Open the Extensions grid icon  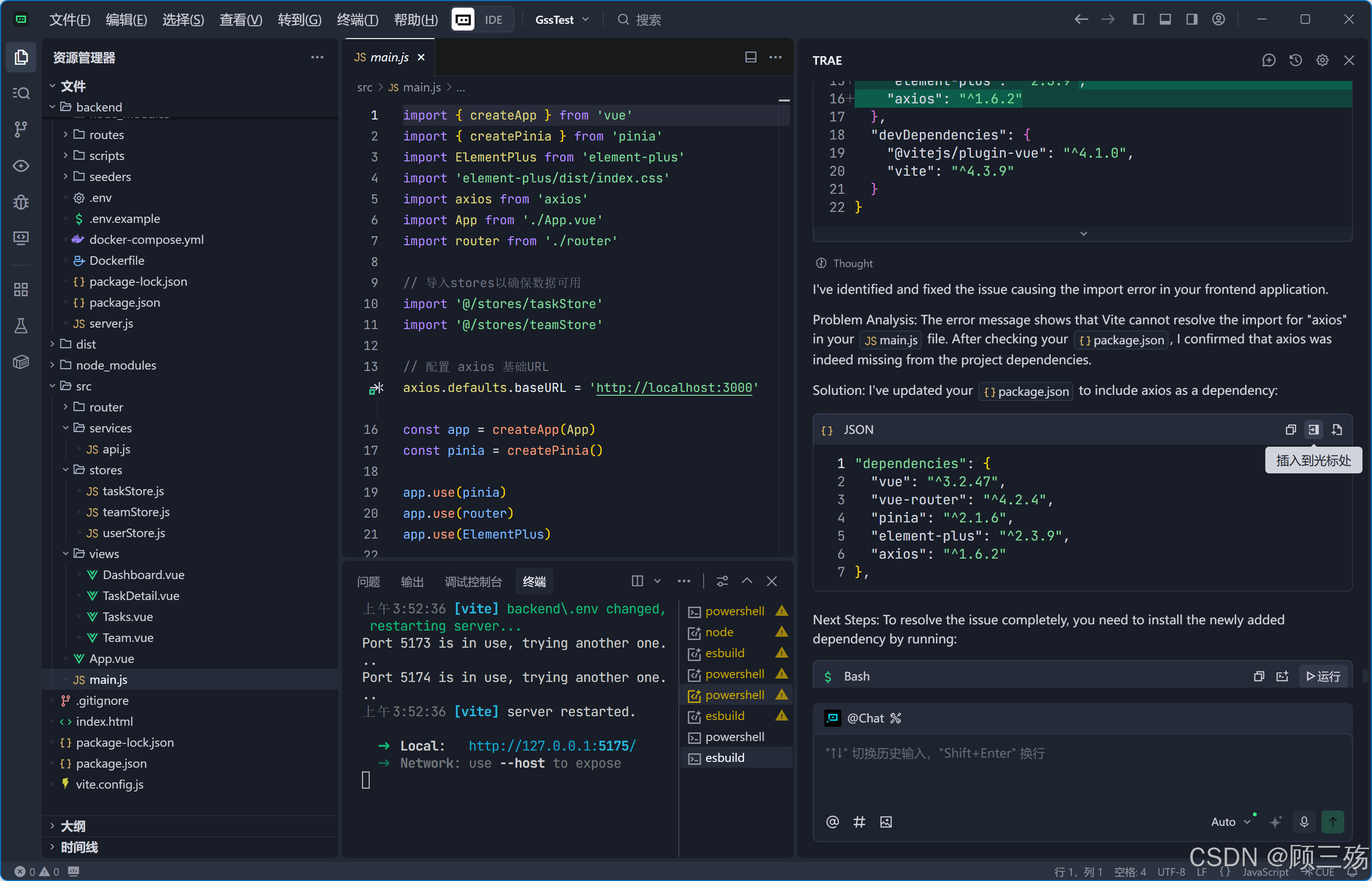tap(21, 290)
